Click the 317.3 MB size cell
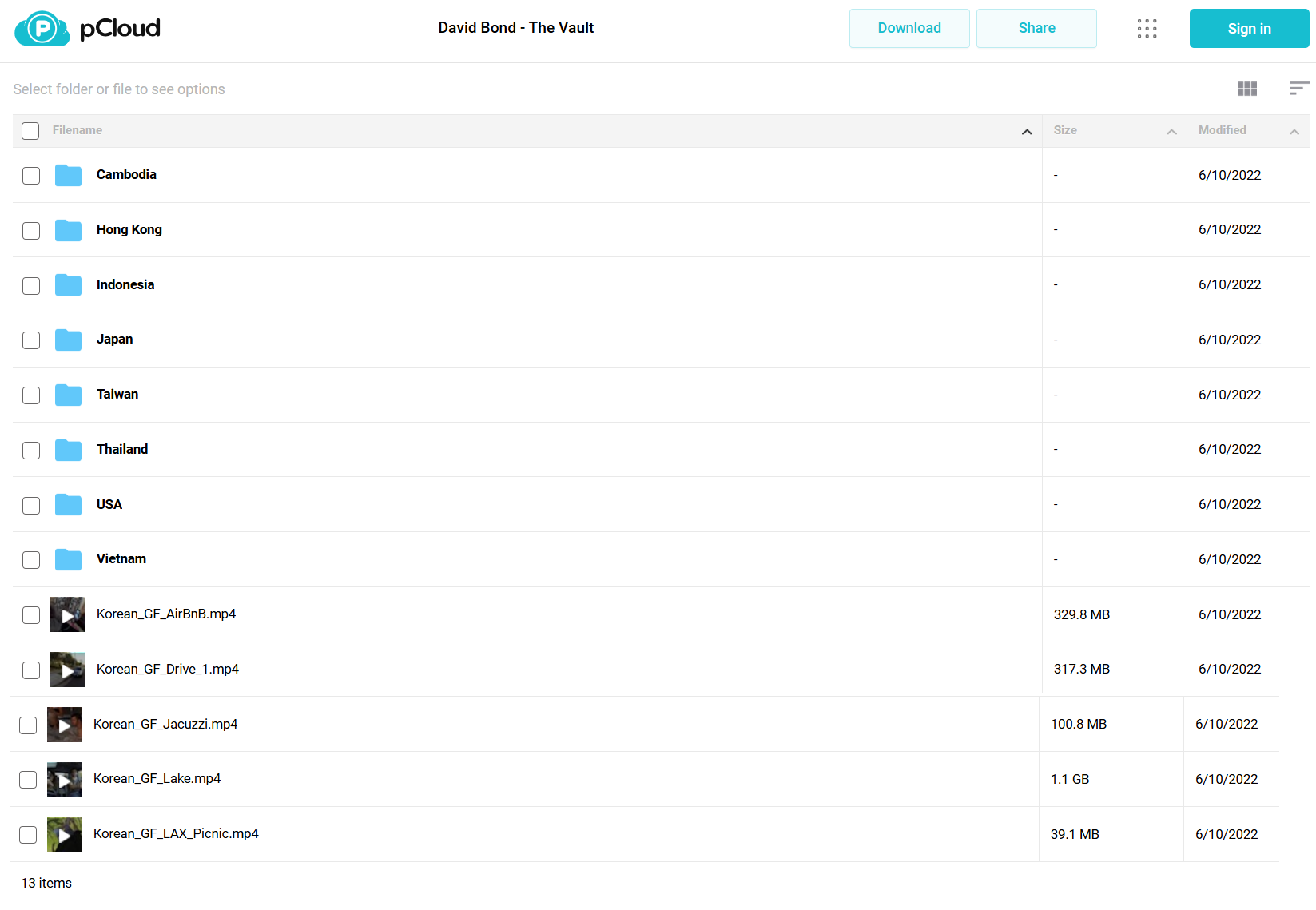 pos(1082,669)
